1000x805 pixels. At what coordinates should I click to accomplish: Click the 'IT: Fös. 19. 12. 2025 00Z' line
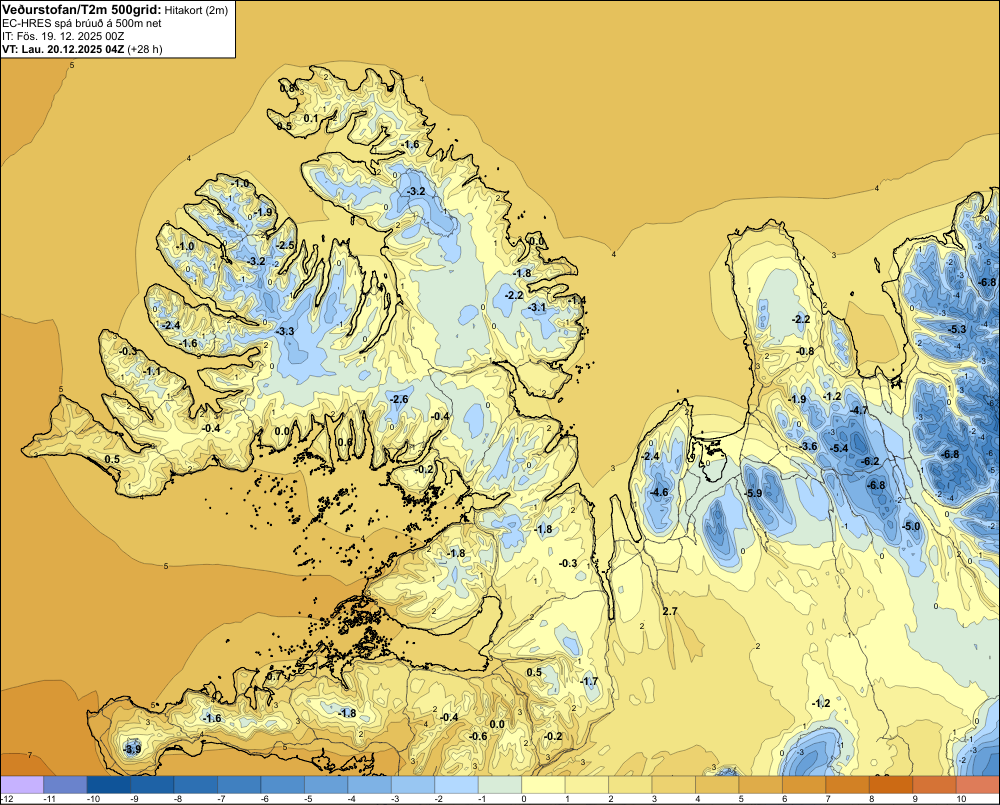click(x=63, y=36)
